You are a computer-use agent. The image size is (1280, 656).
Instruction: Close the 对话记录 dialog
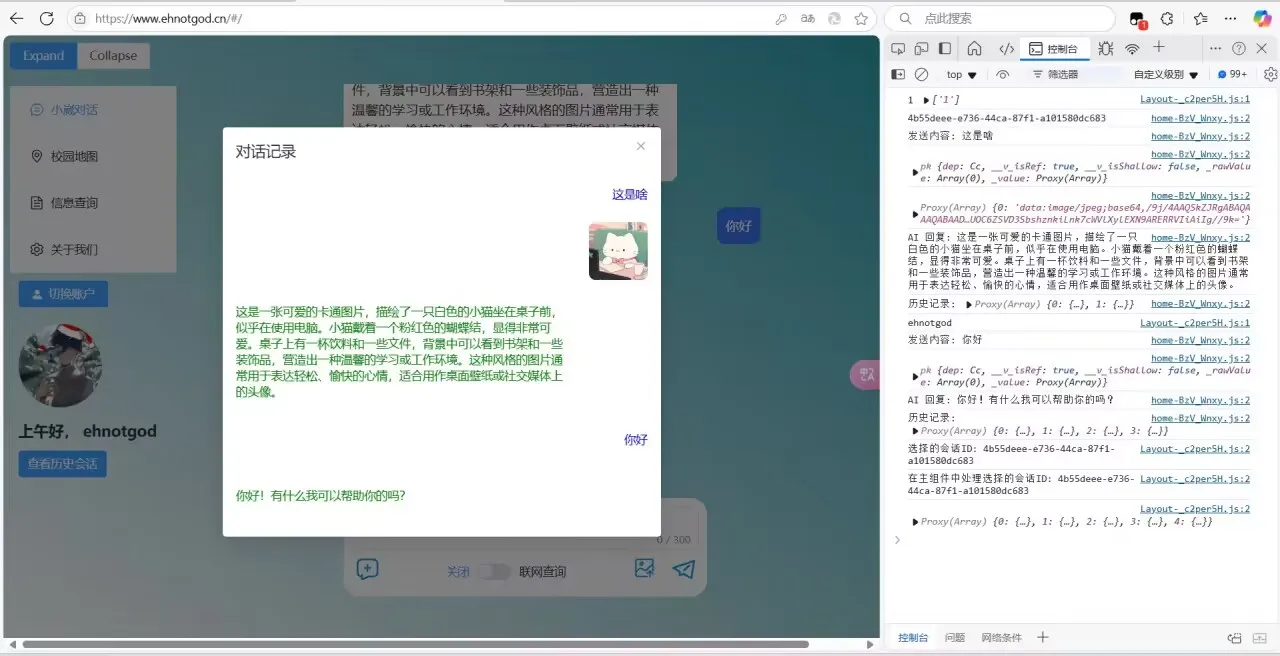641,146
